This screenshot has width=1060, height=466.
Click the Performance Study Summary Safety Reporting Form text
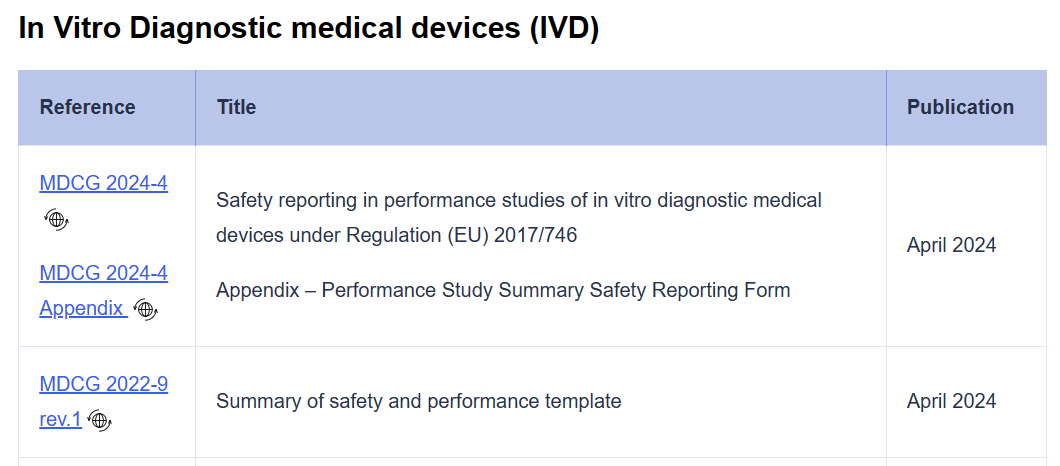coord(556,290)
